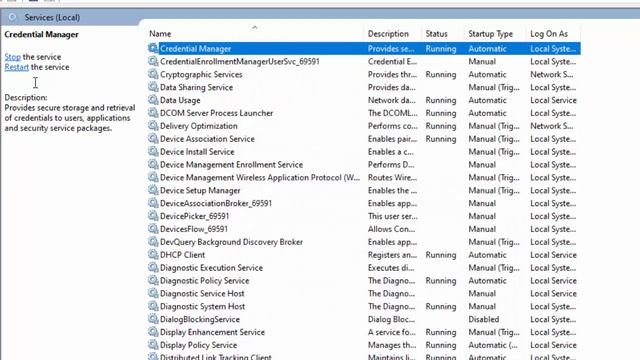Click the sort arrow above the Name column
This screenshot has height=360, width=640.
click(255, 27)
